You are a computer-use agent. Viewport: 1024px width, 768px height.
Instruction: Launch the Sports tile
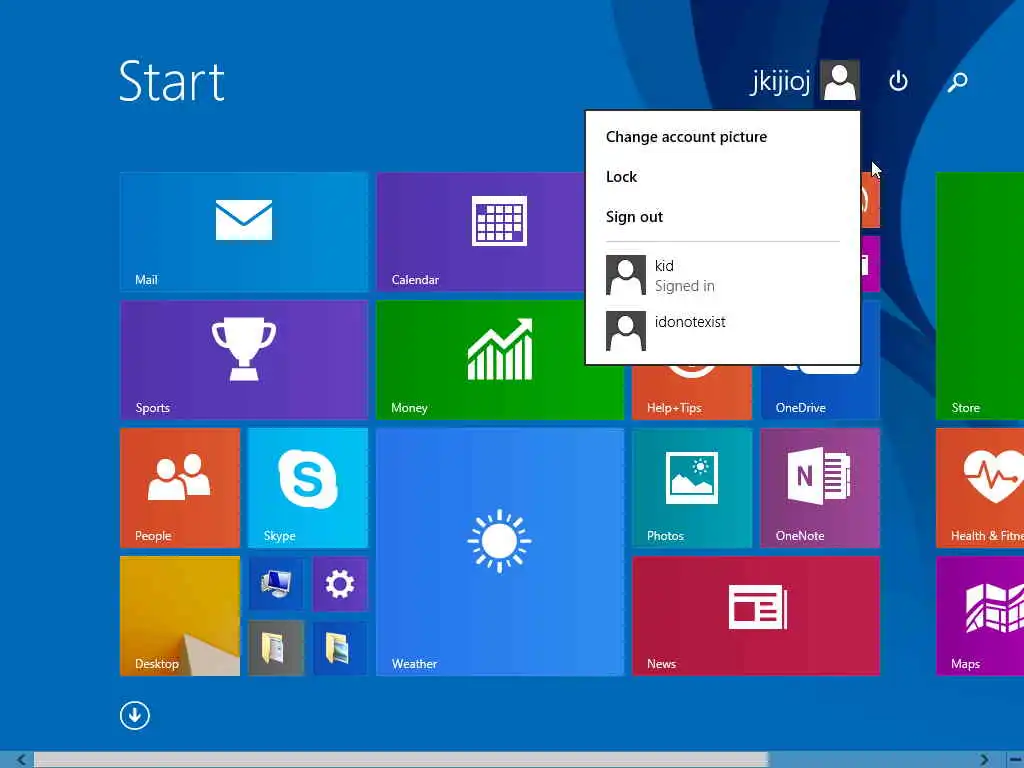244,359
